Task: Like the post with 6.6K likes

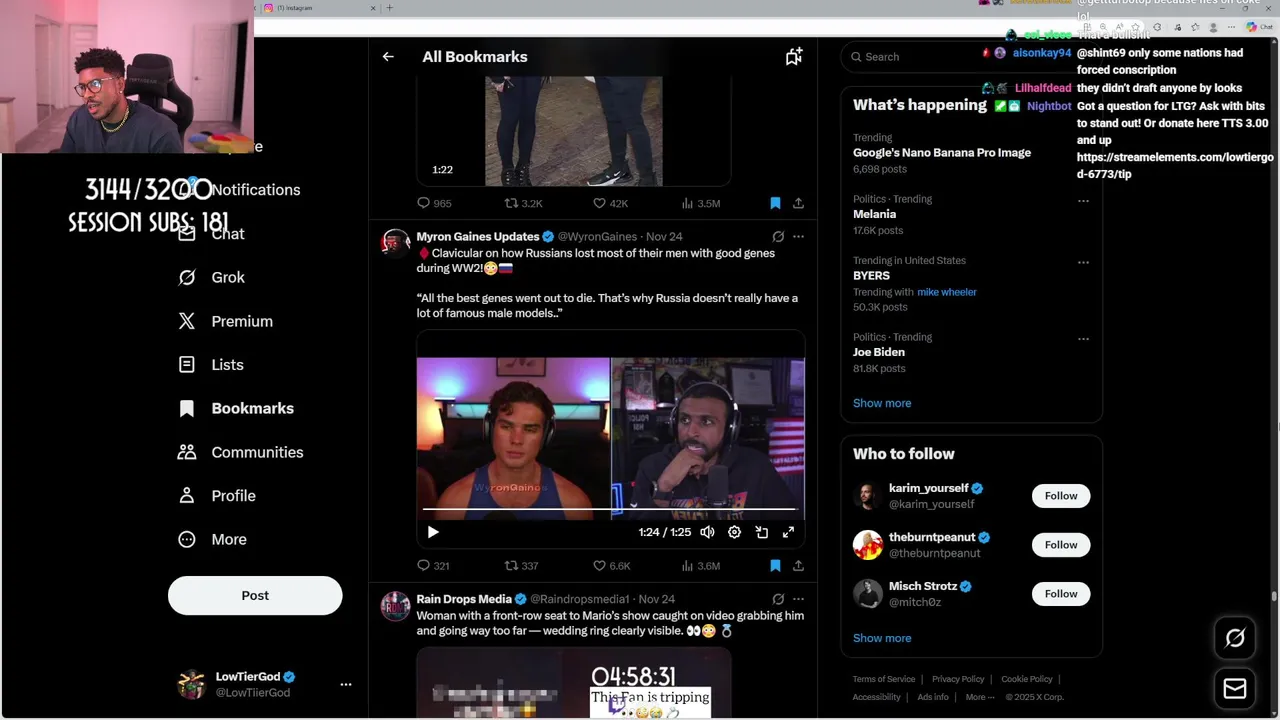Action: pyautogui.click(x=612, y=566)
